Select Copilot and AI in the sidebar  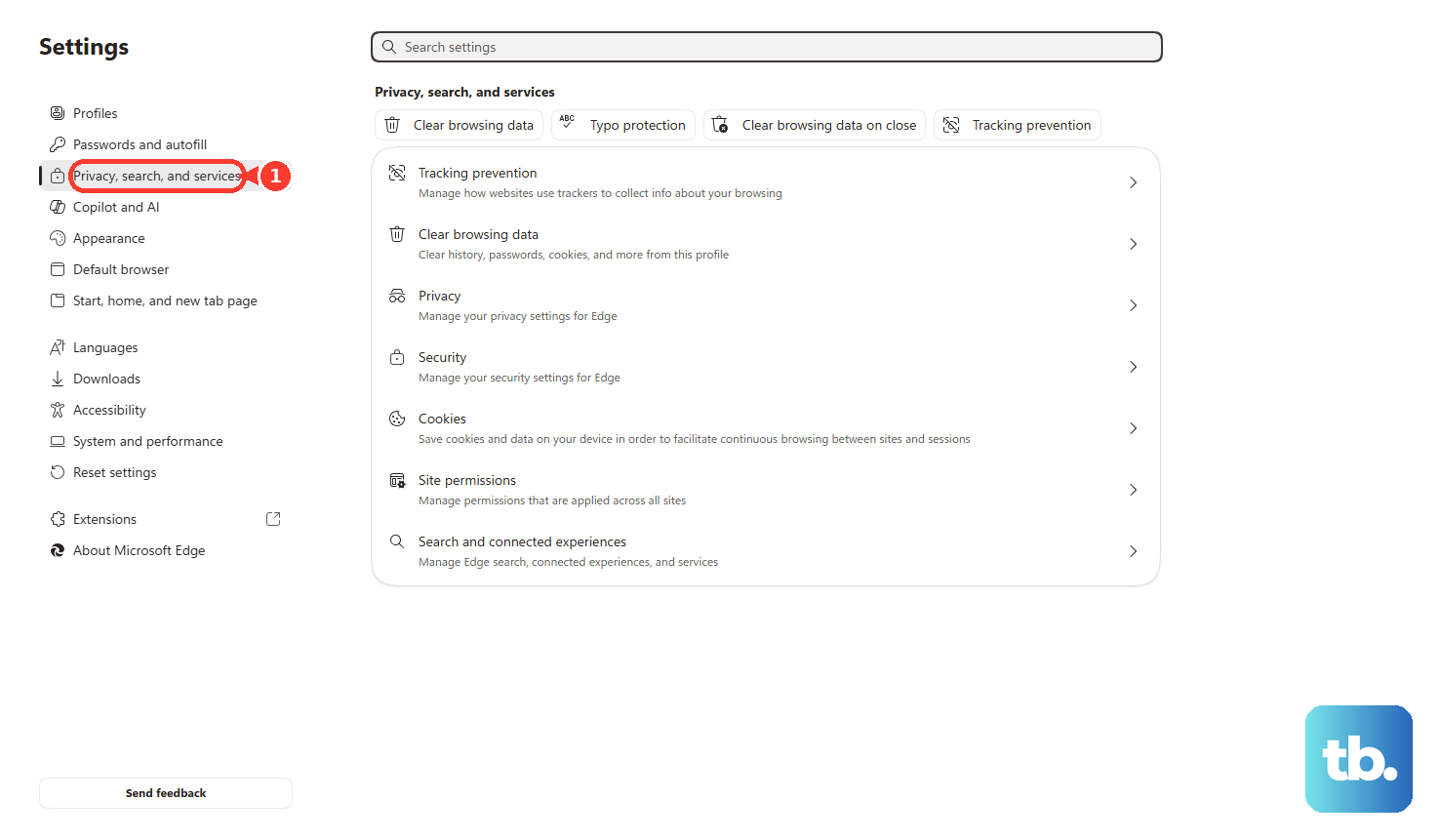click(166, 207)
